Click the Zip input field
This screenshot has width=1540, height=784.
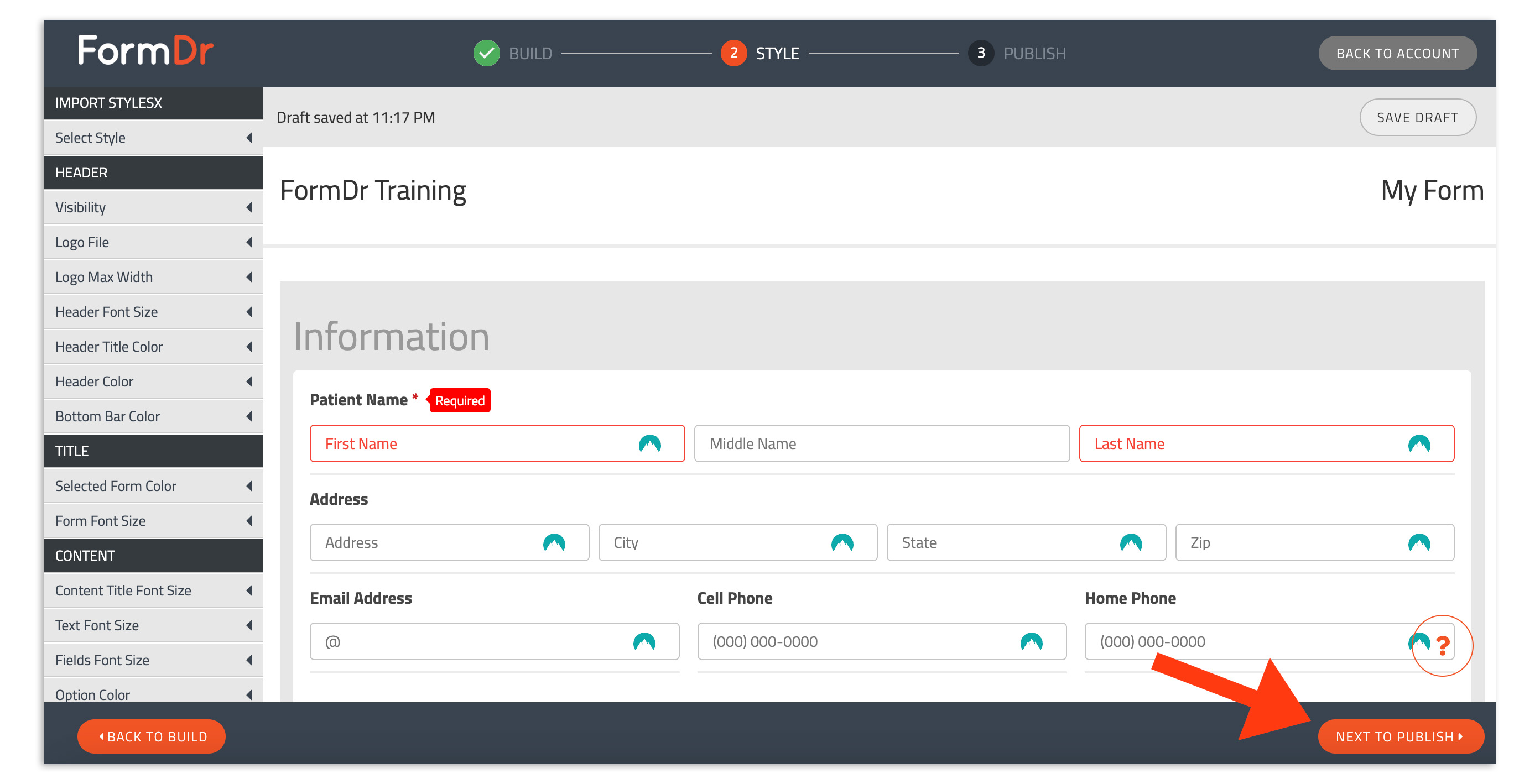pos(1315,542)
